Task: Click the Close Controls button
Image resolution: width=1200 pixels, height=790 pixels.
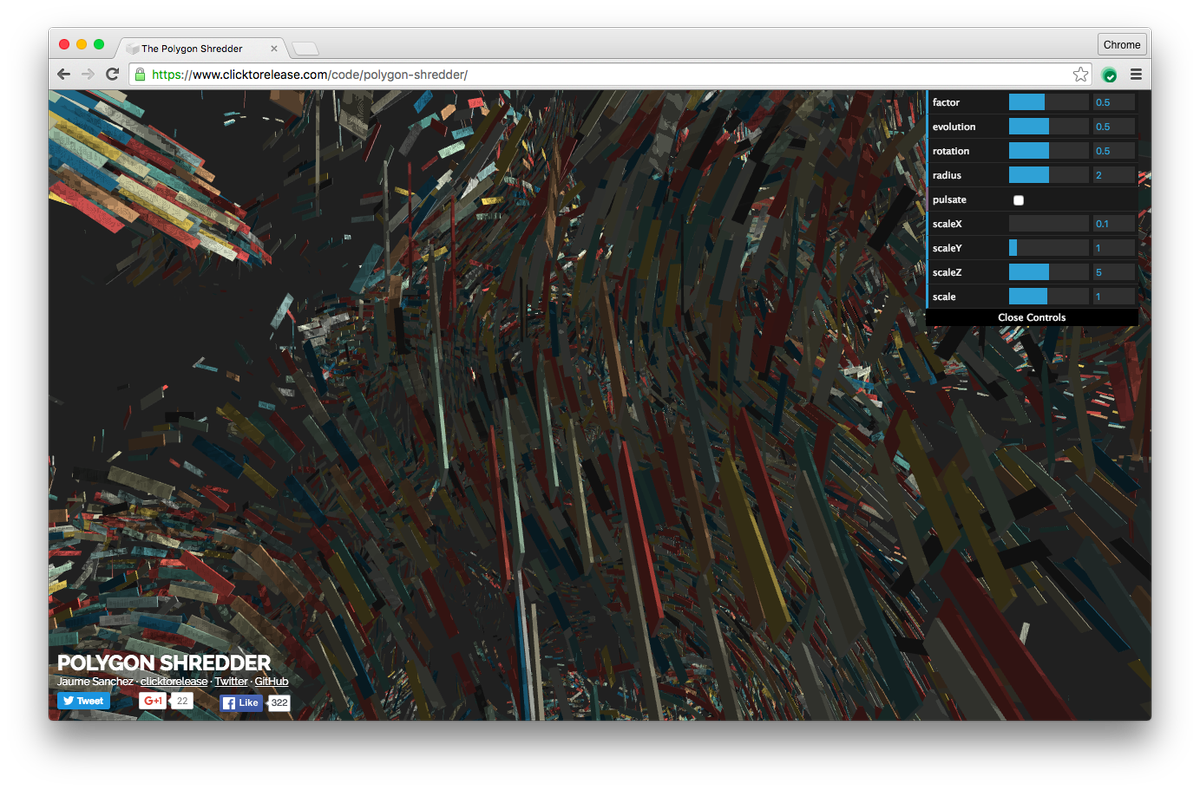Action: pos(1032,317)
